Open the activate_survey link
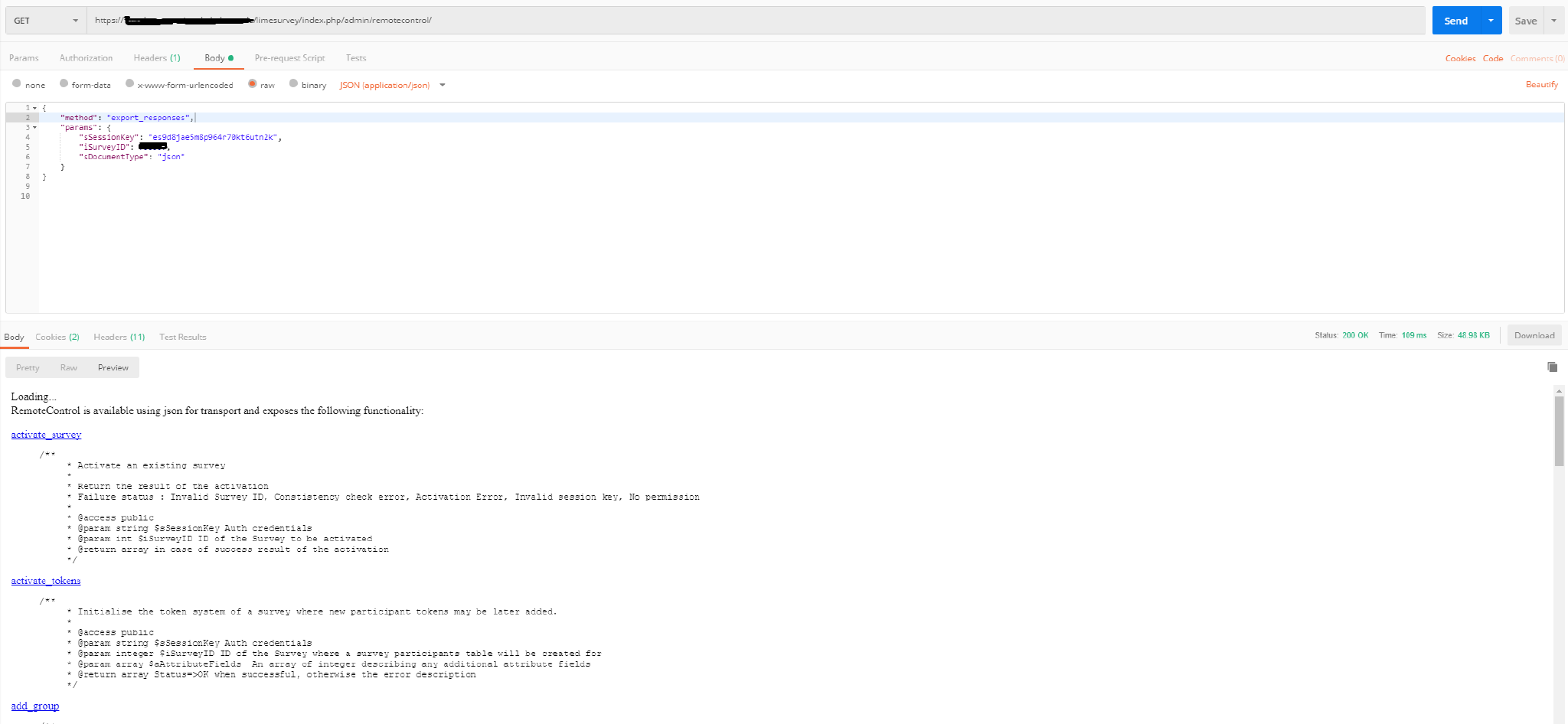 point(46,435)
